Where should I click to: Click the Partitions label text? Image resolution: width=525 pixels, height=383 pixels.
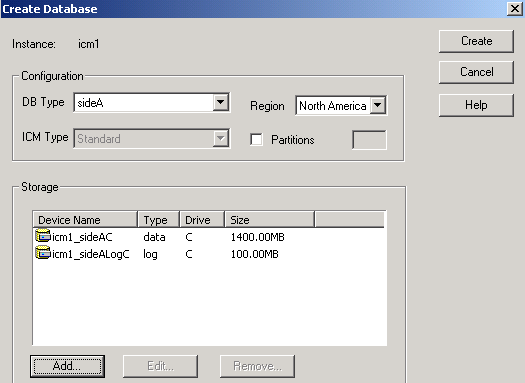(x=293, y=140)
